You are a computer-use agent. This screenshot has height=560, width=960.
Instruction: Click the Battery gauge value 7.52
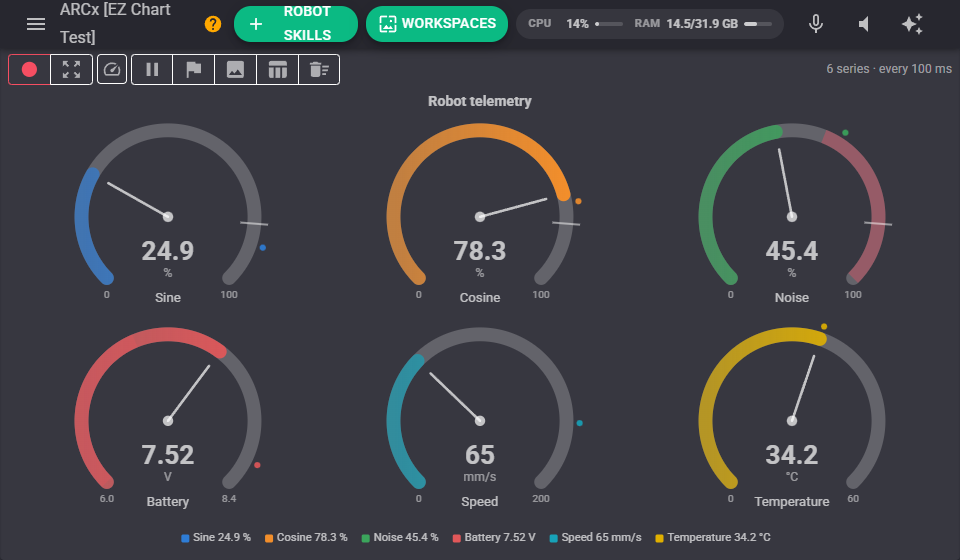coord(168,455)
